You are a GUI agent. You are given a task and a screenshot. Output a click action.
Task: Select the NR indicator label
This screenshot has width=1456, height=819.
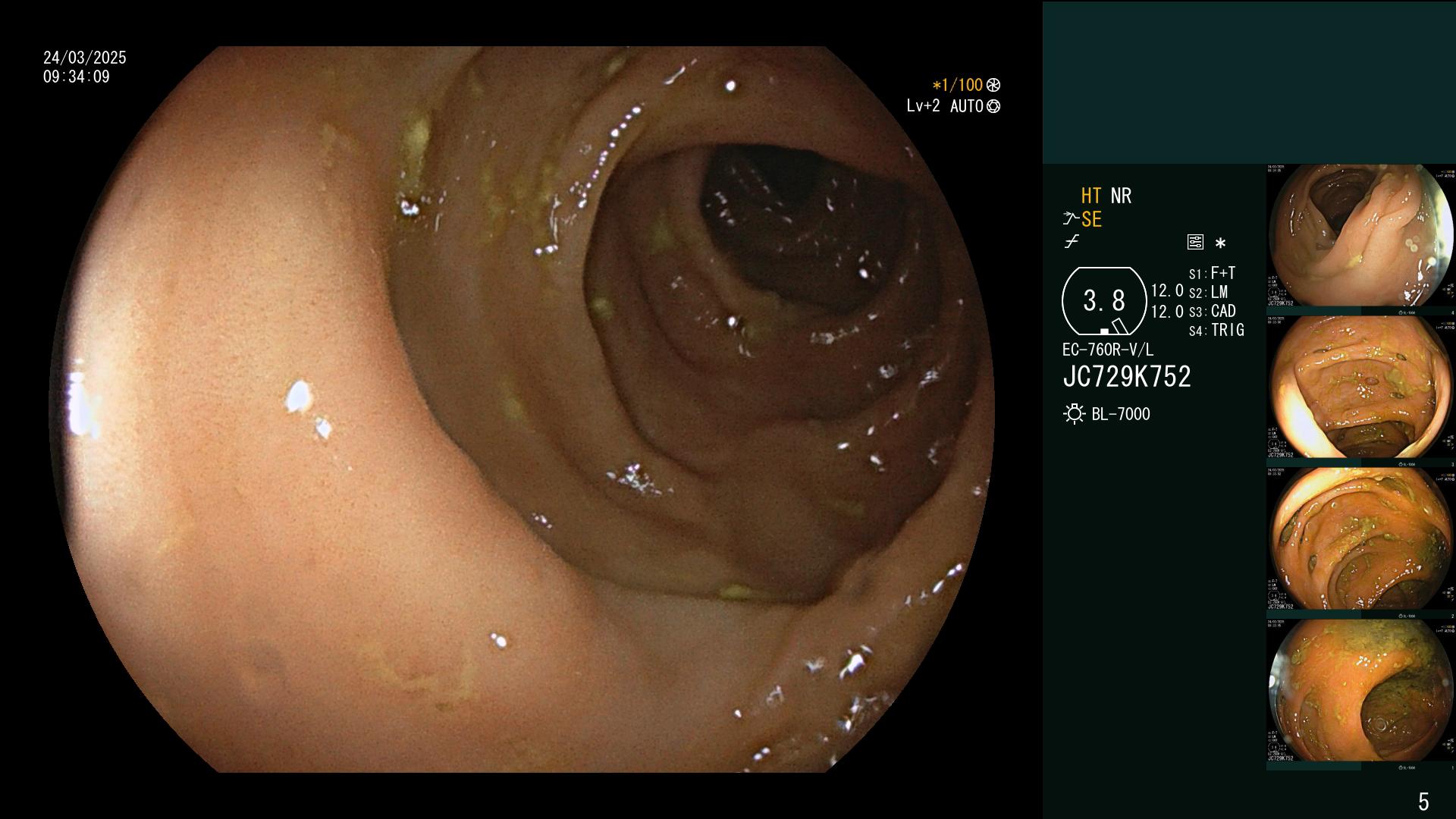pyautogui.click(x=1121, y=196)
